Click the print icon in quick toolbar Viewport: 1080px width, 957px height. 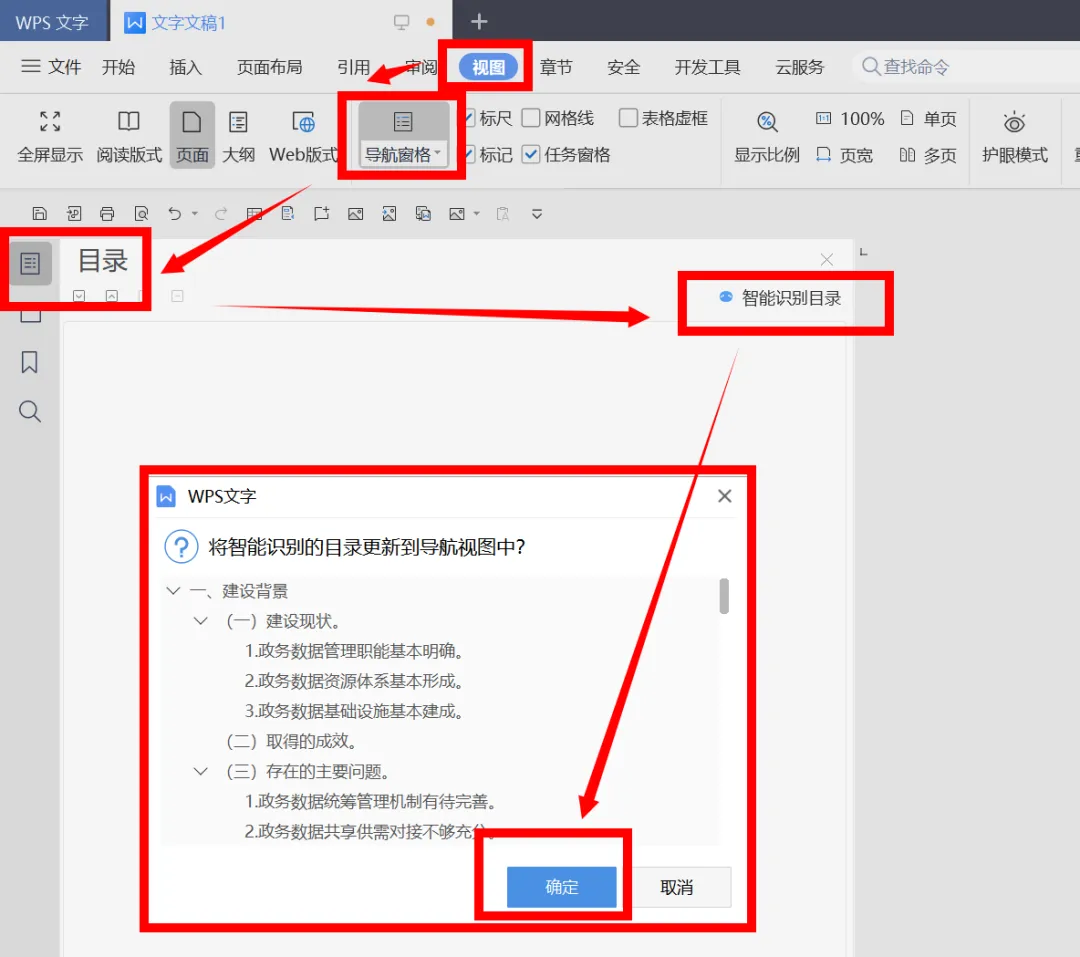click(x=107, y=214)
